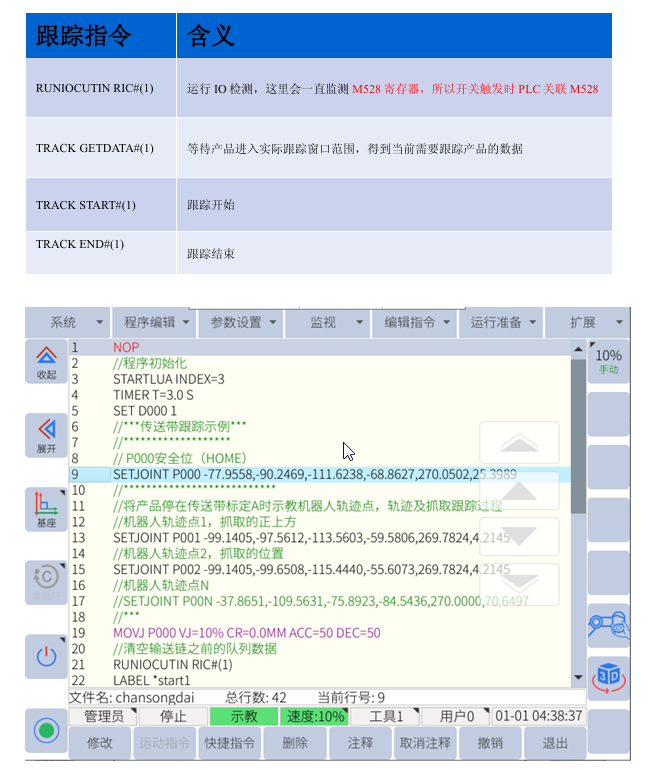Click the page-down double arrow overlay button

tap(519, 584)
